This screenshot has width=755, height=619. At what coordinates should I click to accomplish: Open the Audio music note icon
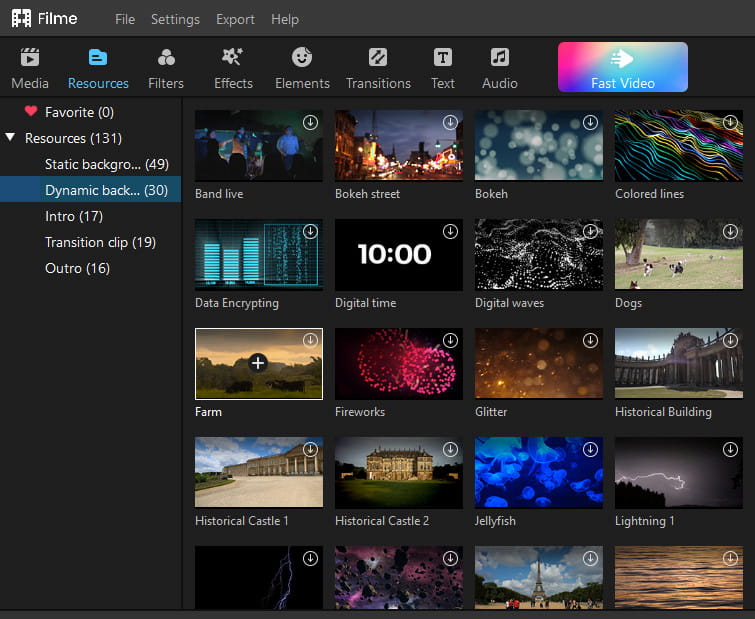500,58
